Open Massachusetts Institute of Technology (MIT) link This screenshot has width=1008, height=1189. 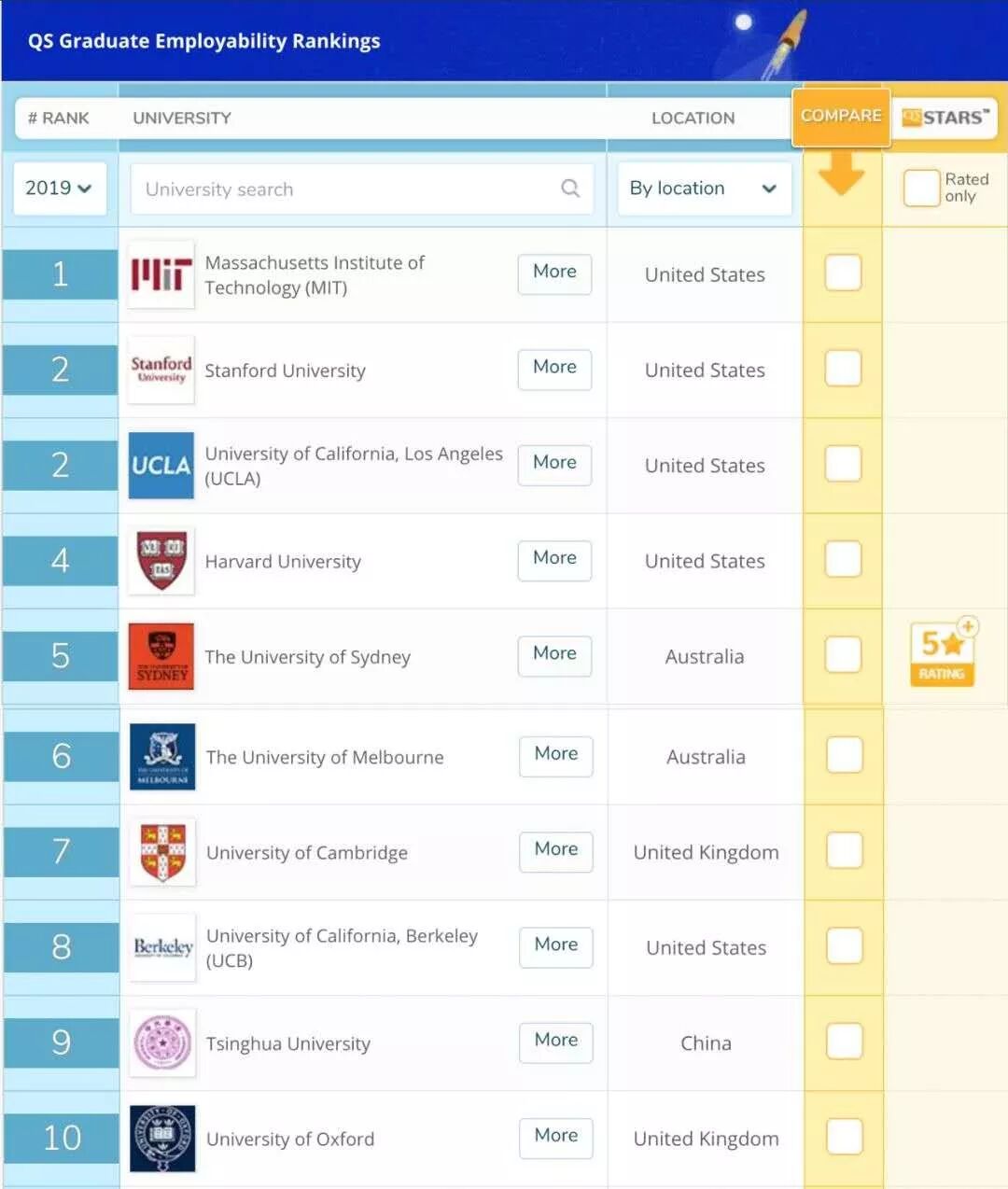tap(315, 275)
